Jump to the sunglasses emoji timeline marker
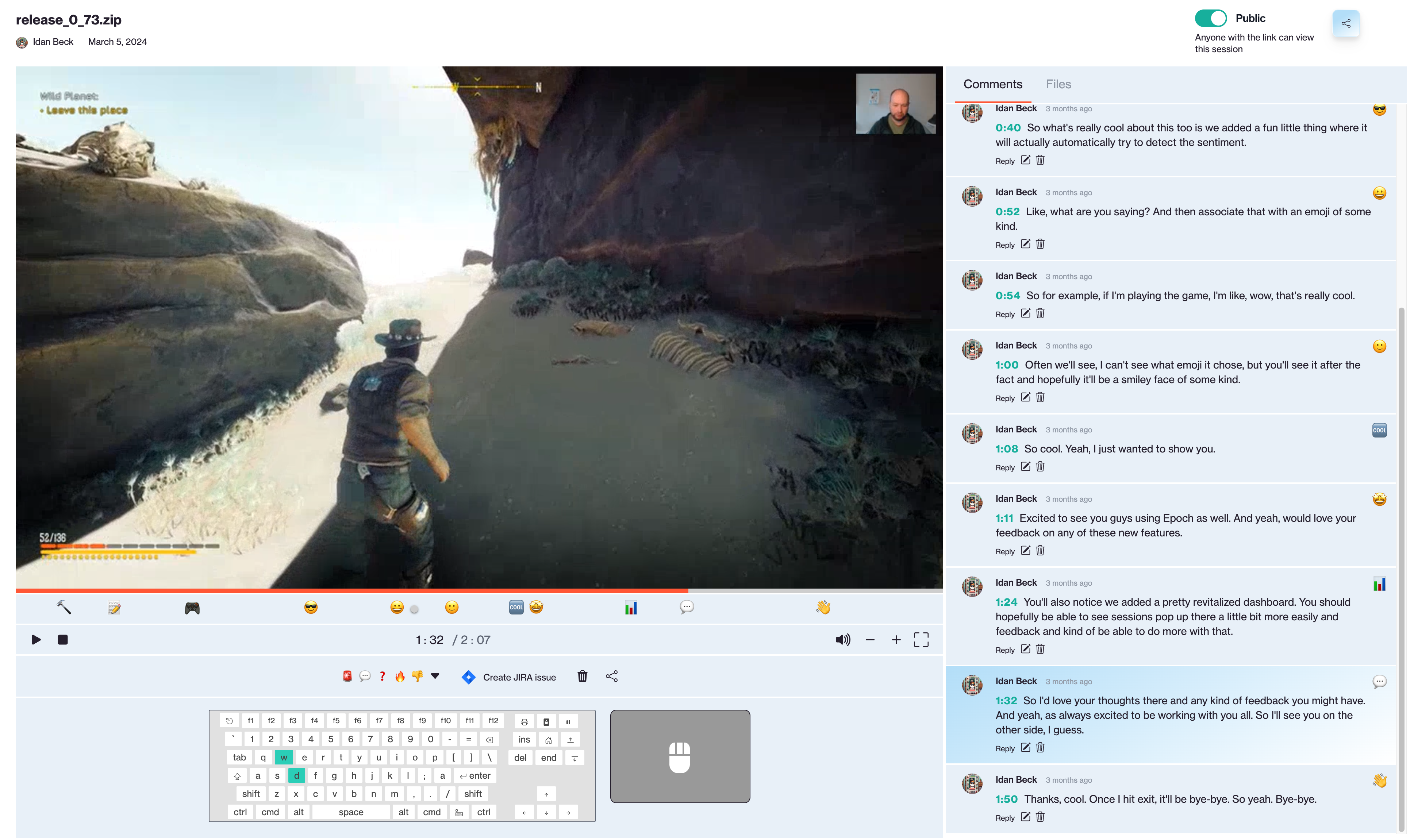This screenshot has width=1414, height=840. (x=310, y=607)
